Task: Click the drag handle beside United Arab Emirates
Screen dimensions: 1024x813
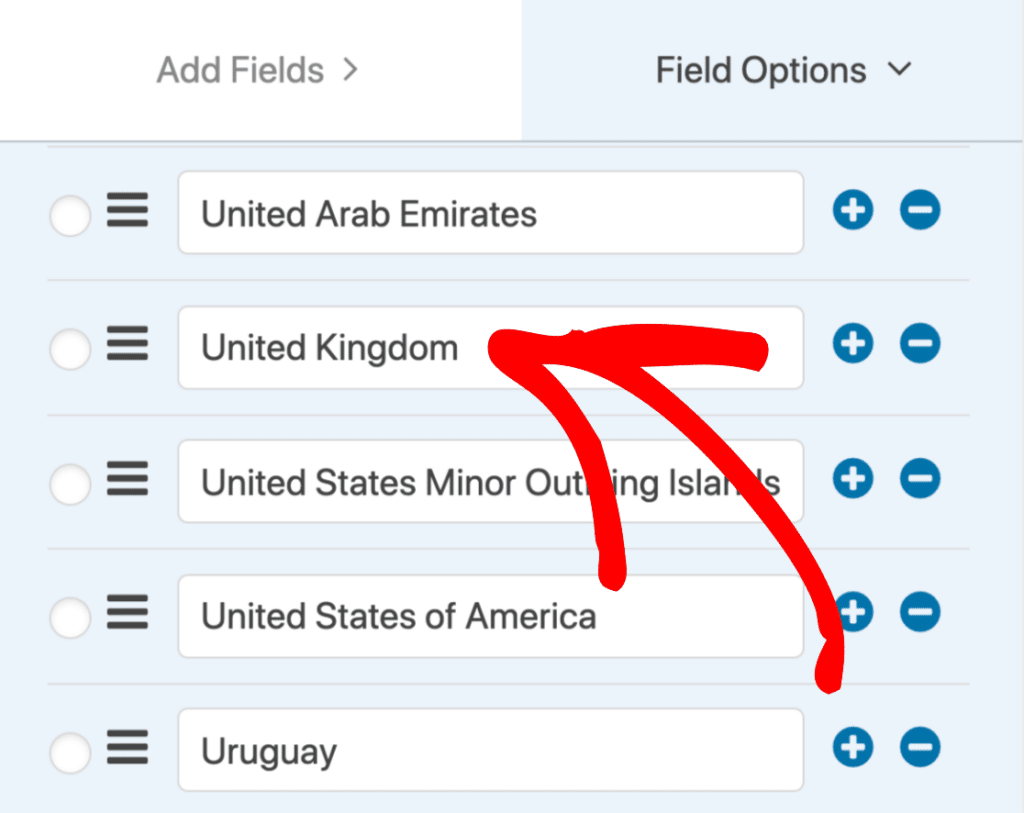Action: click(x=128, y=211)
